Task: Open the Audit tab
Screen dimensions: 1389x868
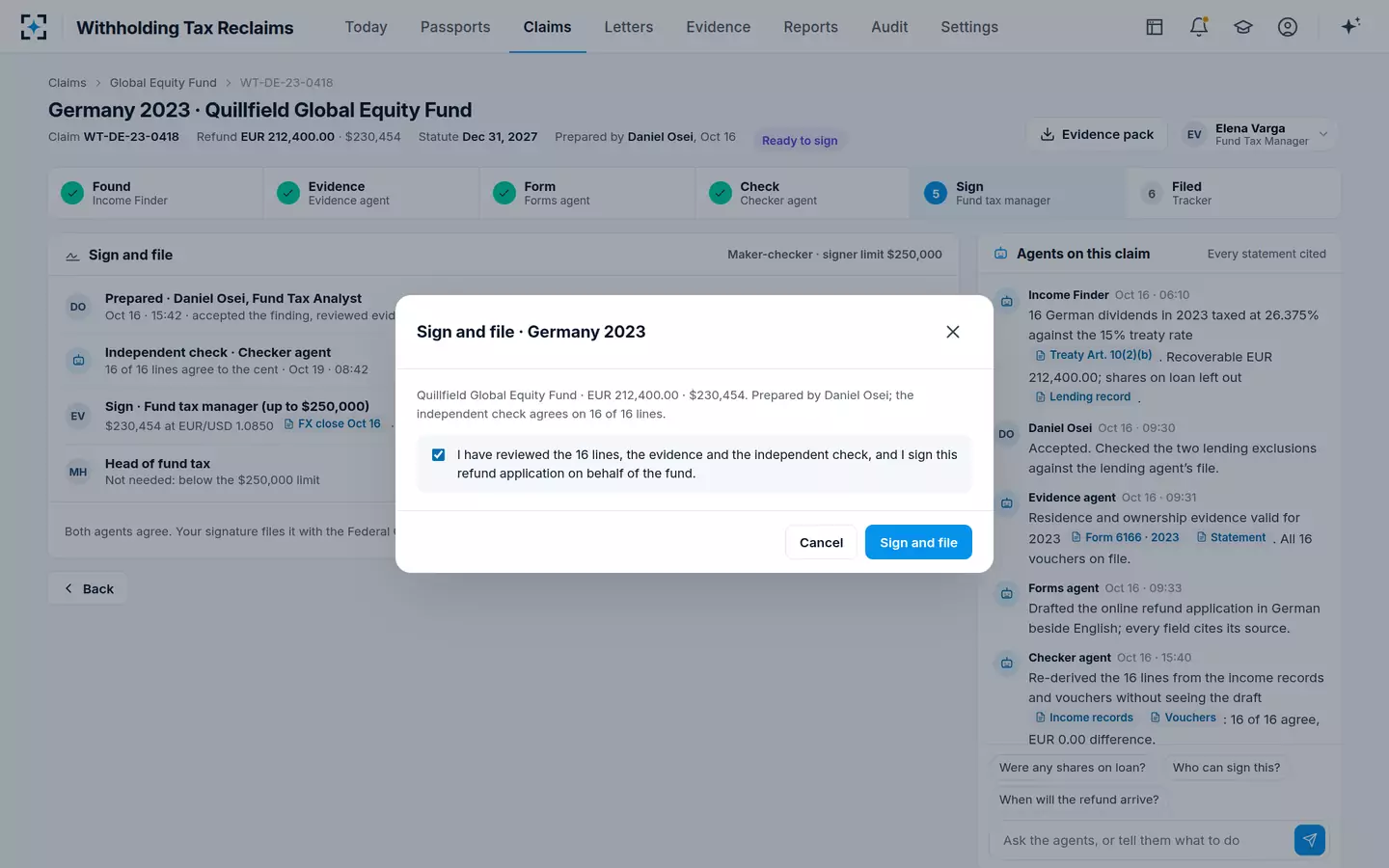Action: (889, 27)
